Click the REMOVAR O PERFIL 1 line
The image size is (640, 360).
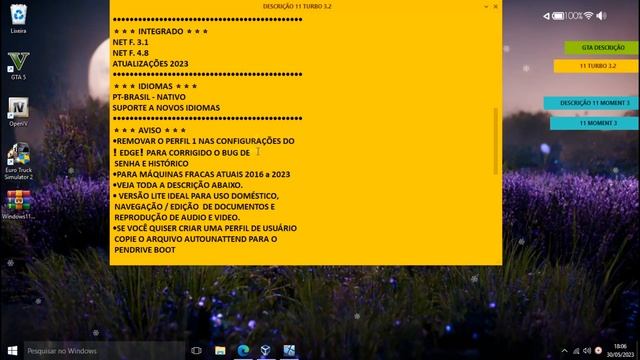(x=204, y=141)
